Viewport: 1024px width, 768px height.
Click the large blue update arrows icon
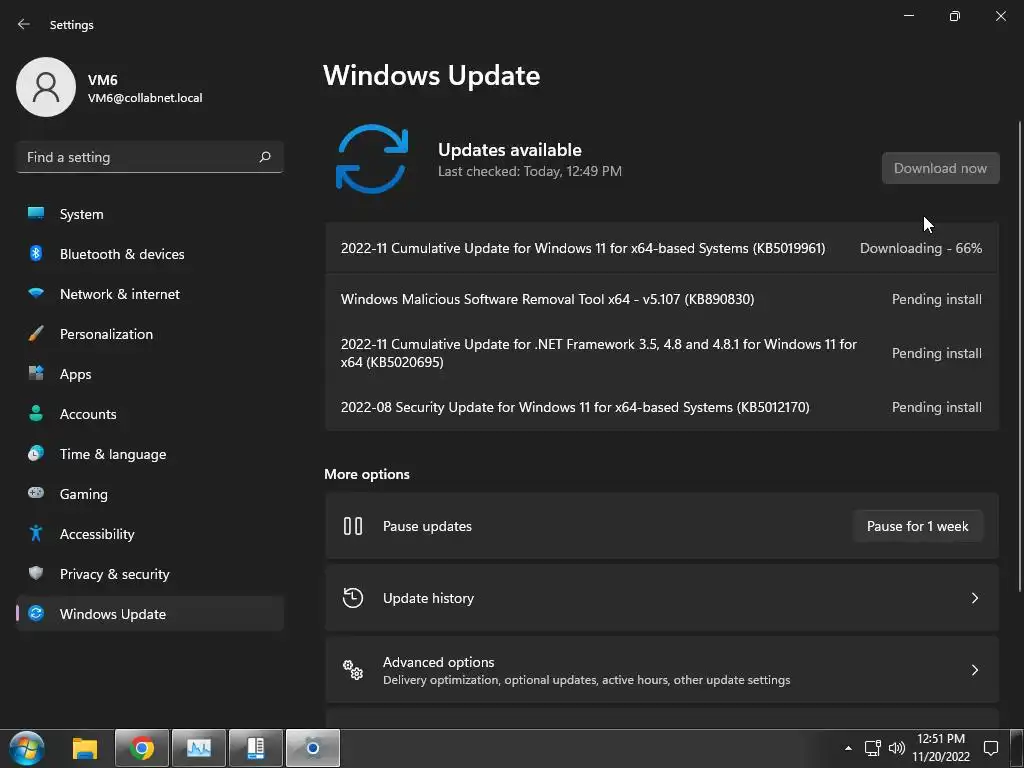[x=372, y=159]
